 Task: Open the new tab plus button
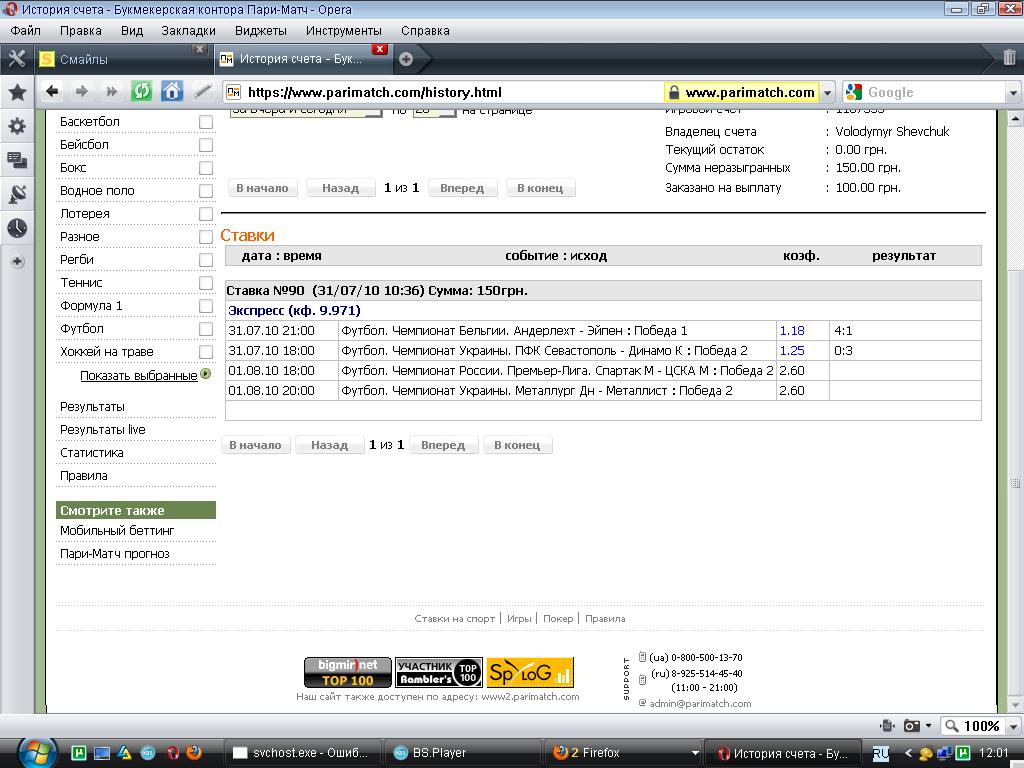[406, 59]
